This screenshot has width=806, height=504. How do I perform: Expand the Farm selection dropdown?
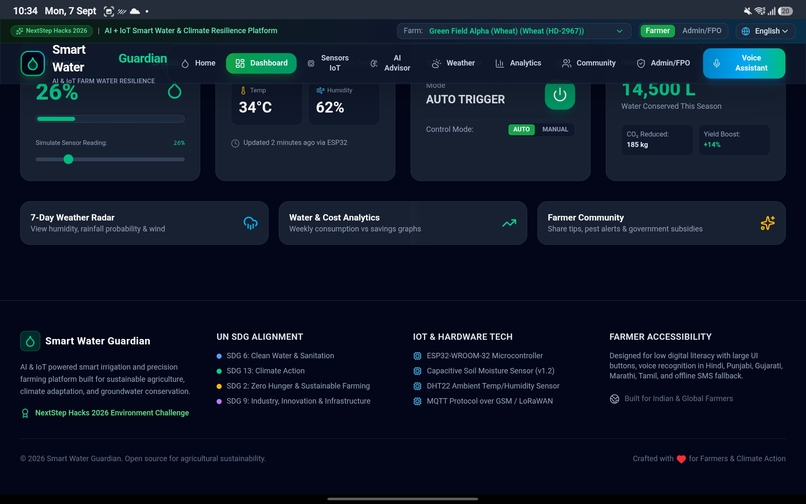[514, 31]
